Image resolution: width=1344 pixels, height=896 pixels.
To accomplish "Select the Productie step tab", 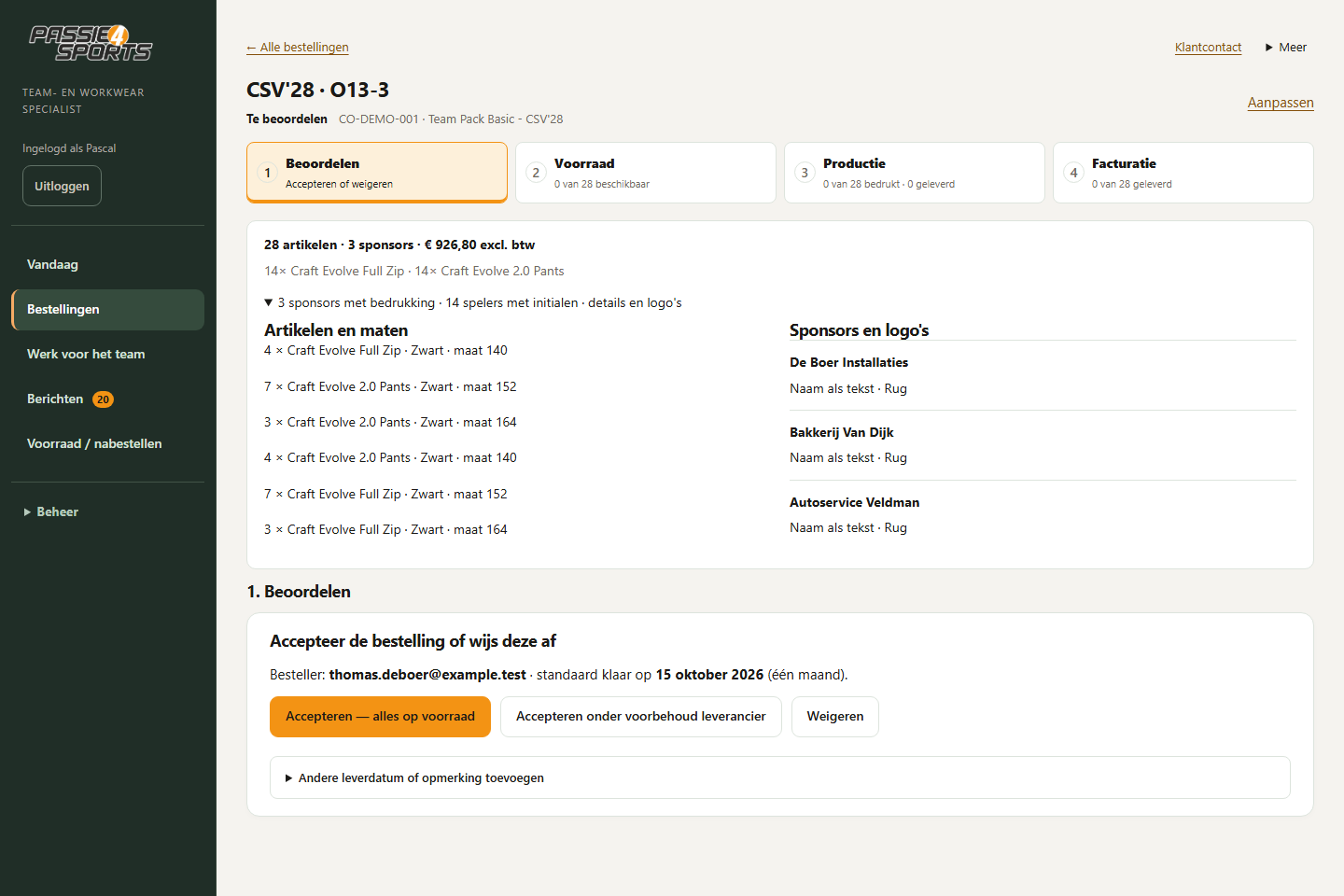I will [x=915, y=173].
